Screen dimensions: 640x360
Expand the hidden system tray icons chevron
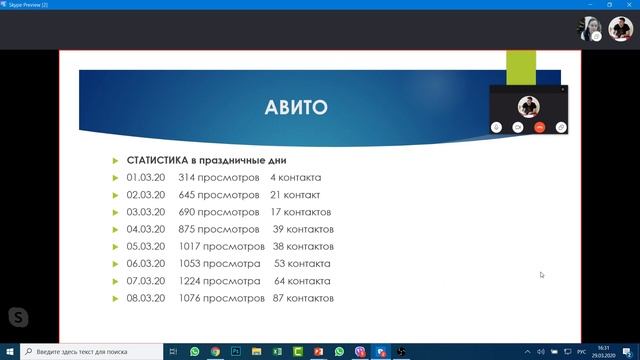[x=527, y=352]
